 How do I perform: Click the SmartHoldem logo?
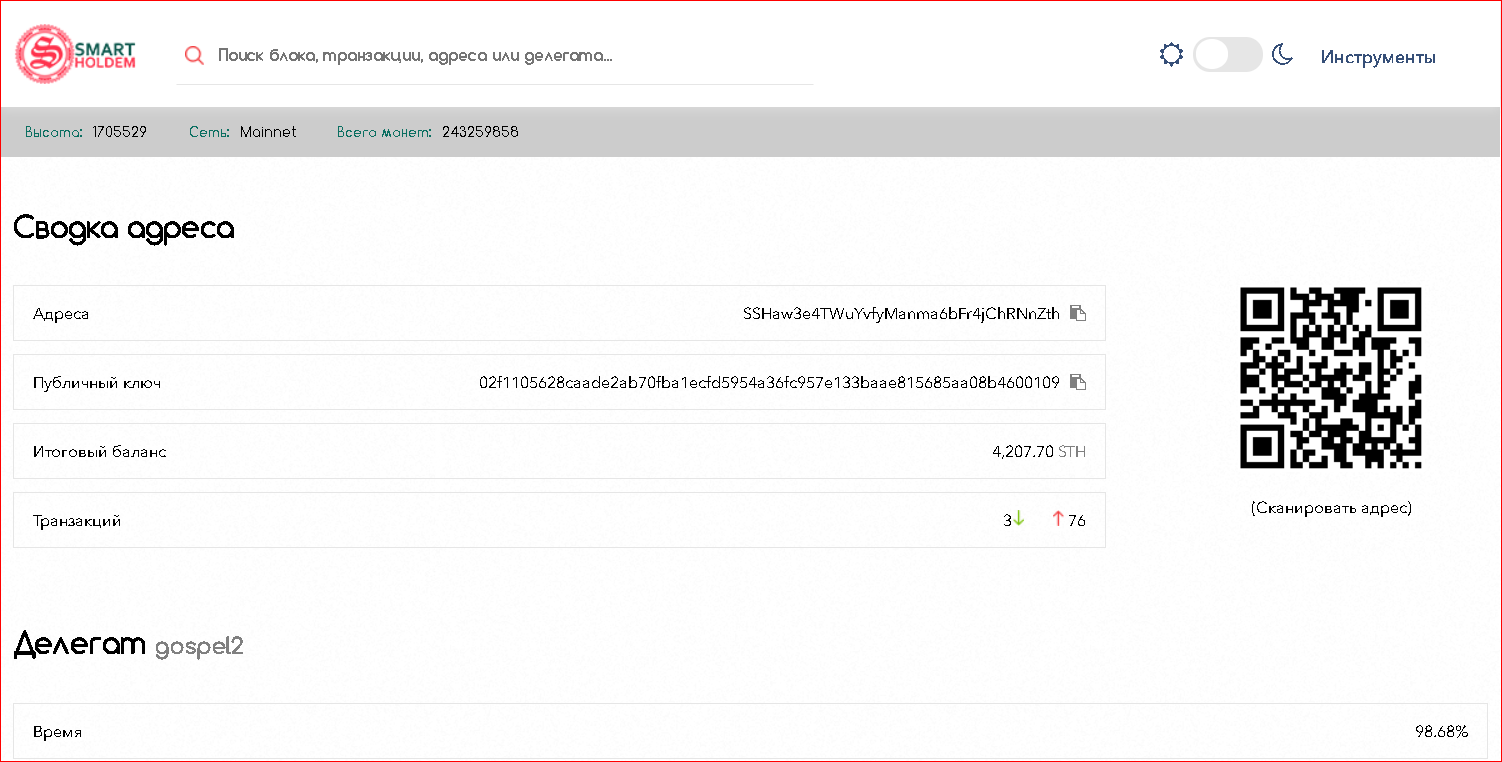tap(76, 54)
